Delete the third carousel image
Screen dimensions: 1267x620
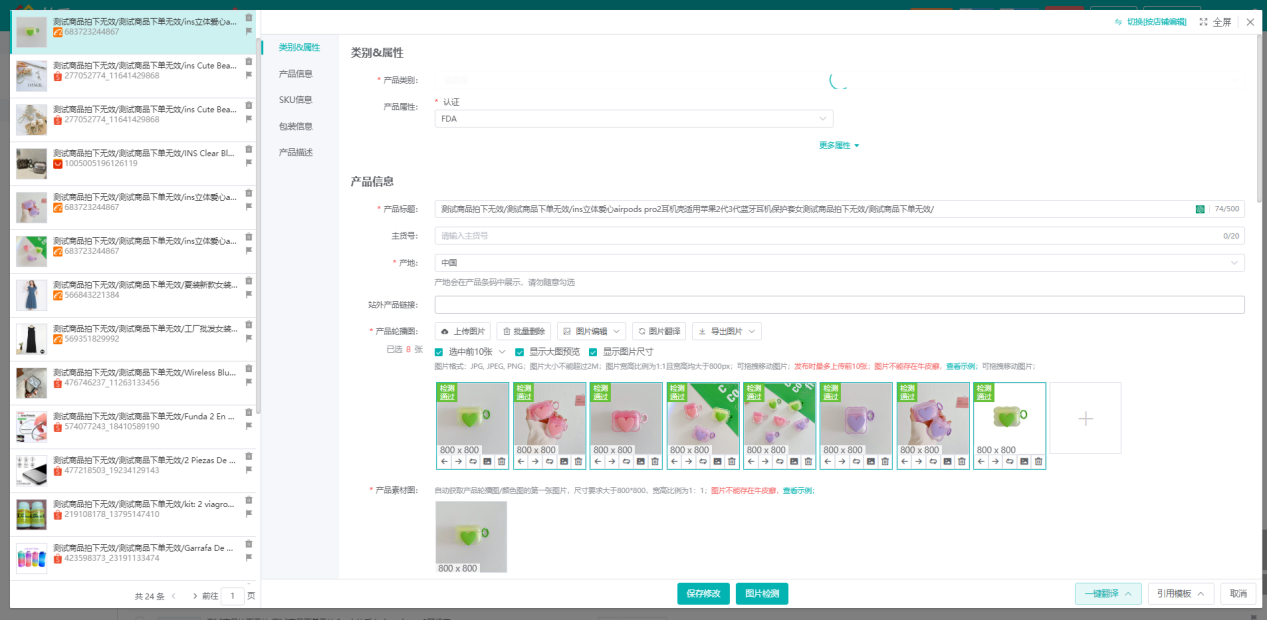(x=655, y=461)
